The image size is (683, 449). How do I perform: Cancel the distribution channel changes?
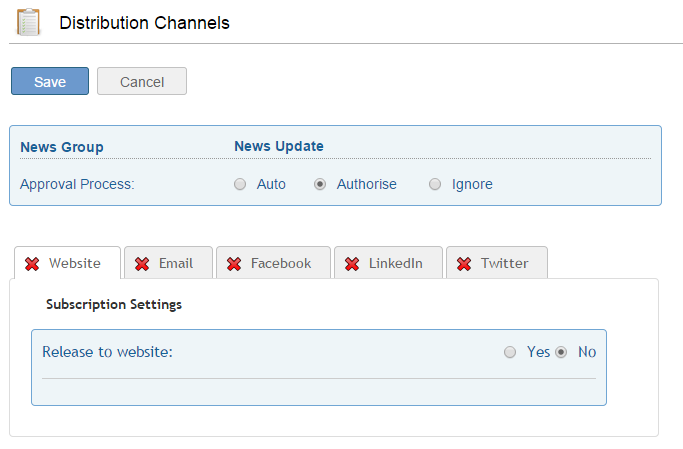tap(142, 81)
